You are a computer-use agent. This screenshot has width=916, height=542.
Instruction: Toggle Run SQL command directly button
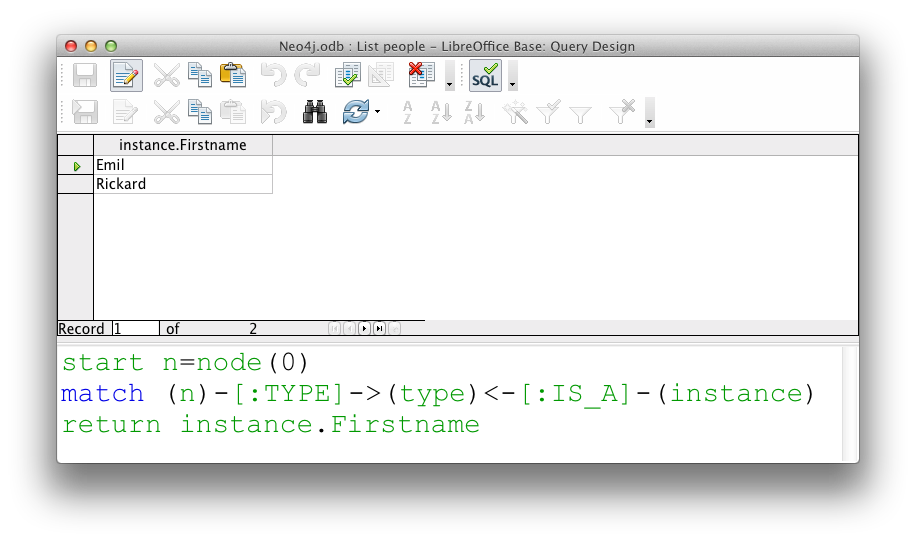485,76
